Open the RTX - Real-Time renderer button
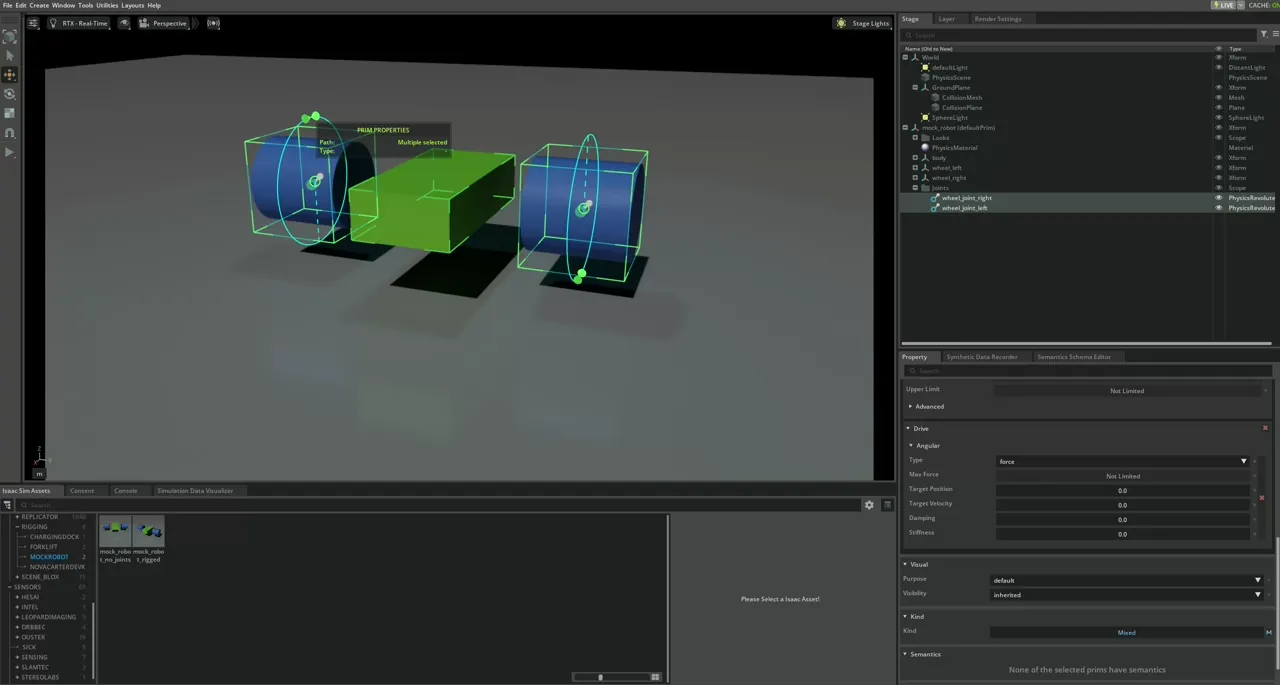Image resolution: width=1280 pixels, height=685 pixels. [x=79, y=23]
